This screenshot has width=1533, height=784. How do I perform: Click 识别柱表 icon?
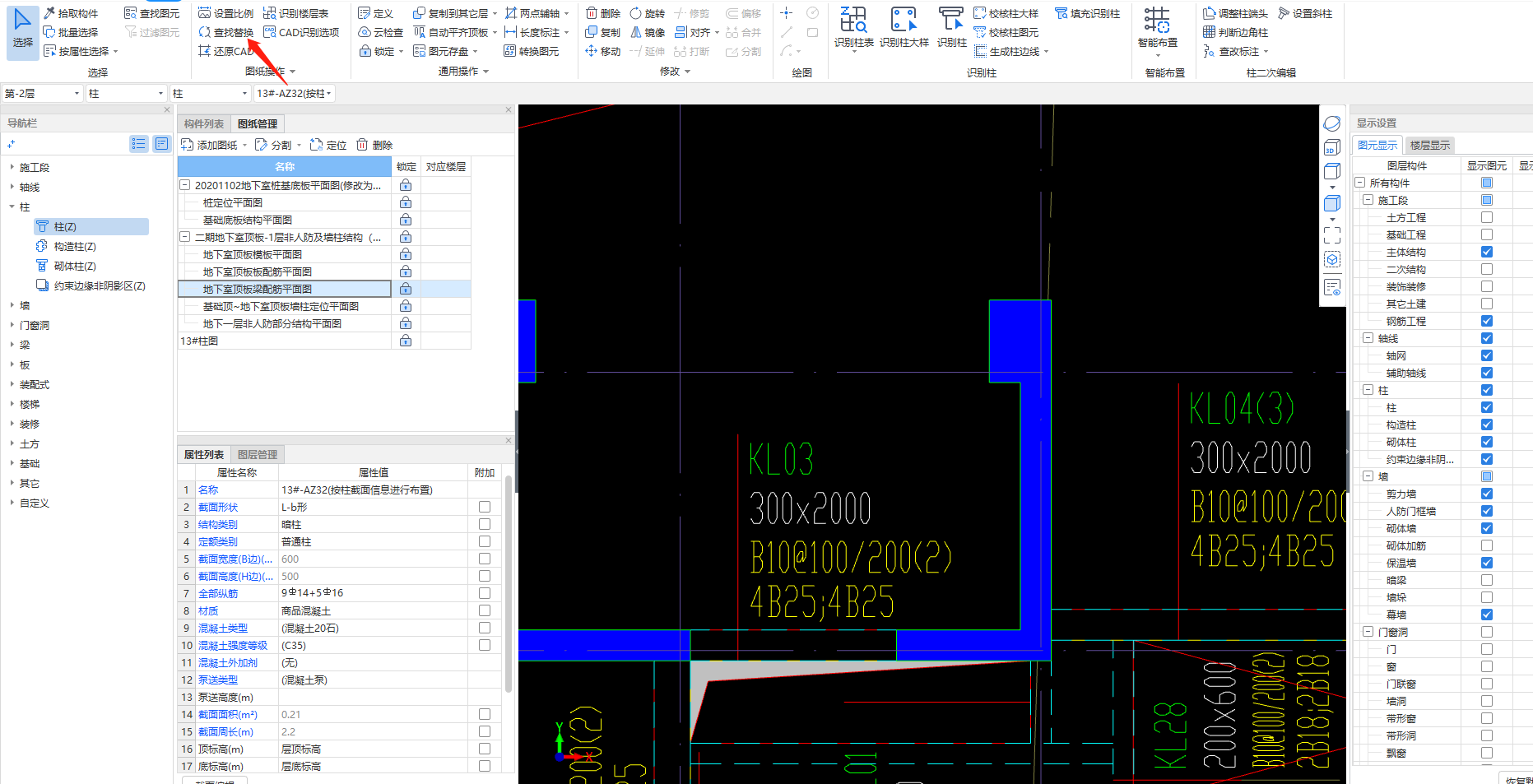pos(853,28)
